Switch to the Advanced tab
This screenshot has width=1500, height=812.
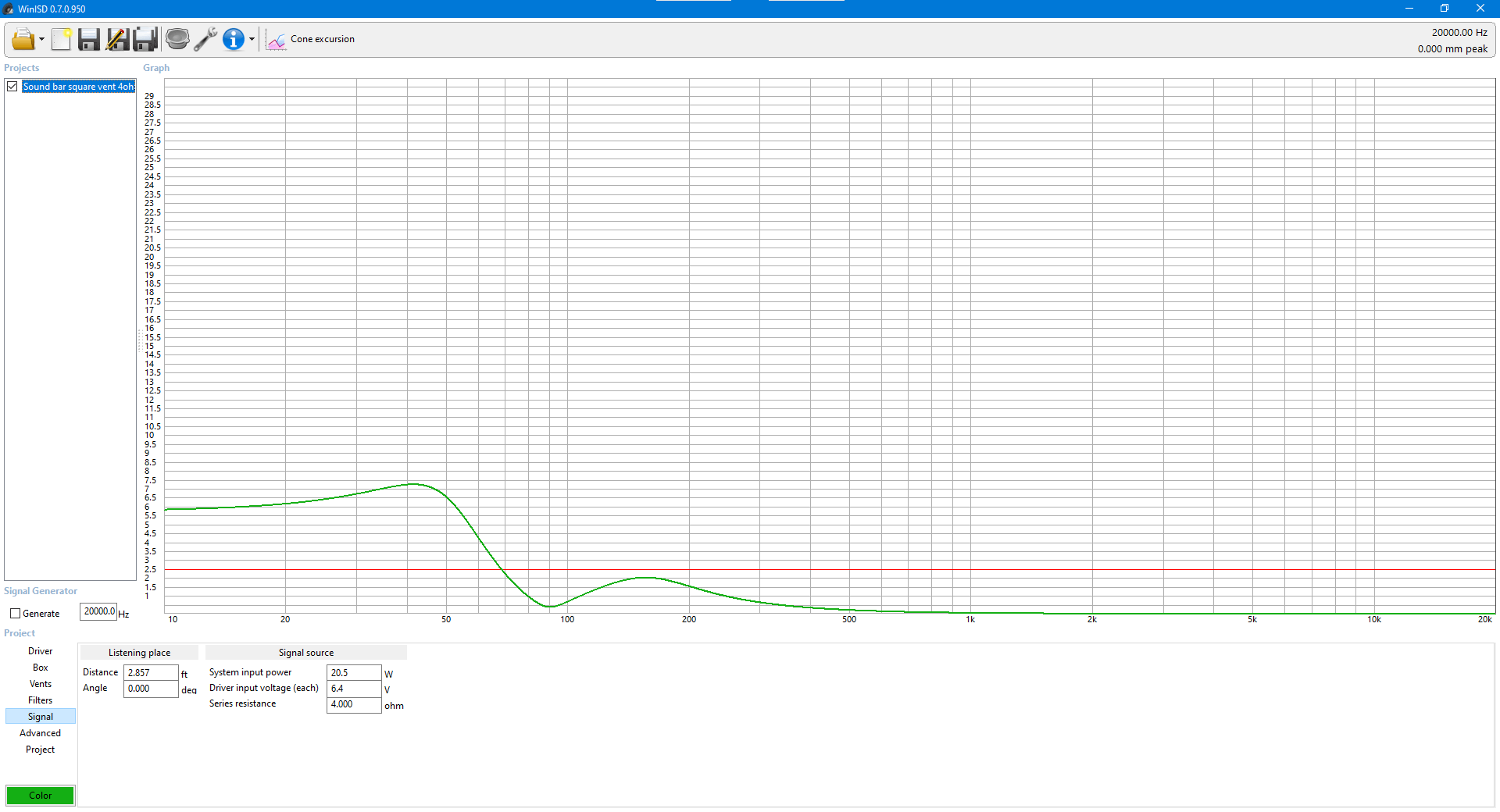[41, 733]
